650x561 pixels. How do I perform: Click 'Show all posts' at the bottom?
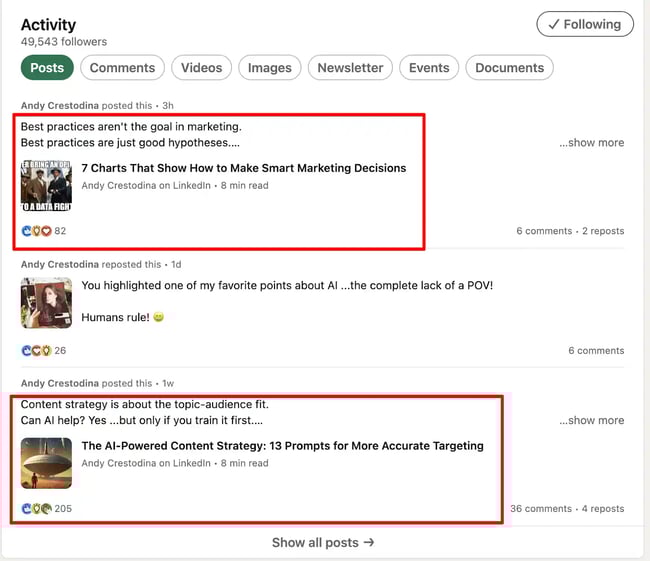click(x=323, y=543)
